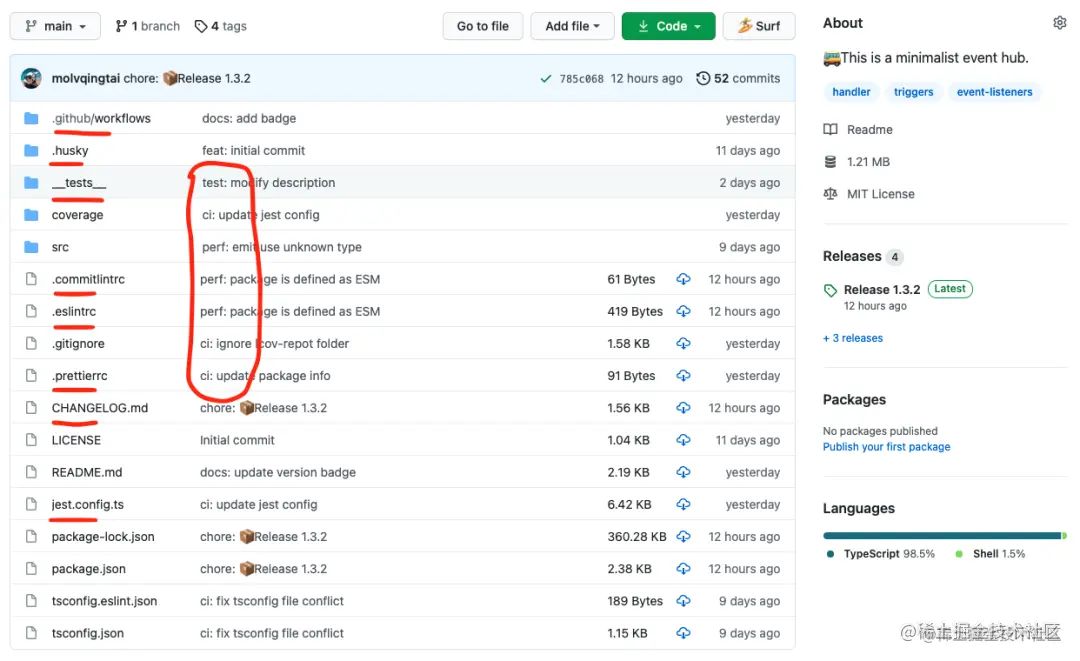Download .gitignore via cloud icon
Viewport: 1080px width, 661px height.
(683, 344)
